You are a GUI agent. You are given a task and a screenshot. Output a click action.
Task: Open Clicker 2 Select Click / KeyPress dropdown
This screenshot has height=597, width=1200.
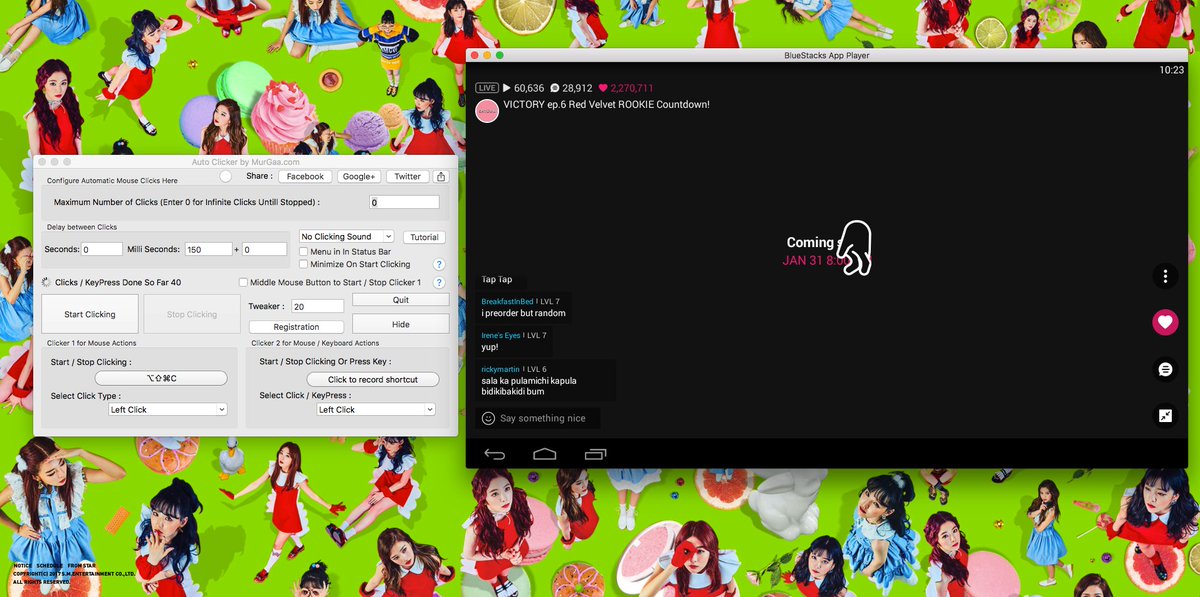click(376, 409)
